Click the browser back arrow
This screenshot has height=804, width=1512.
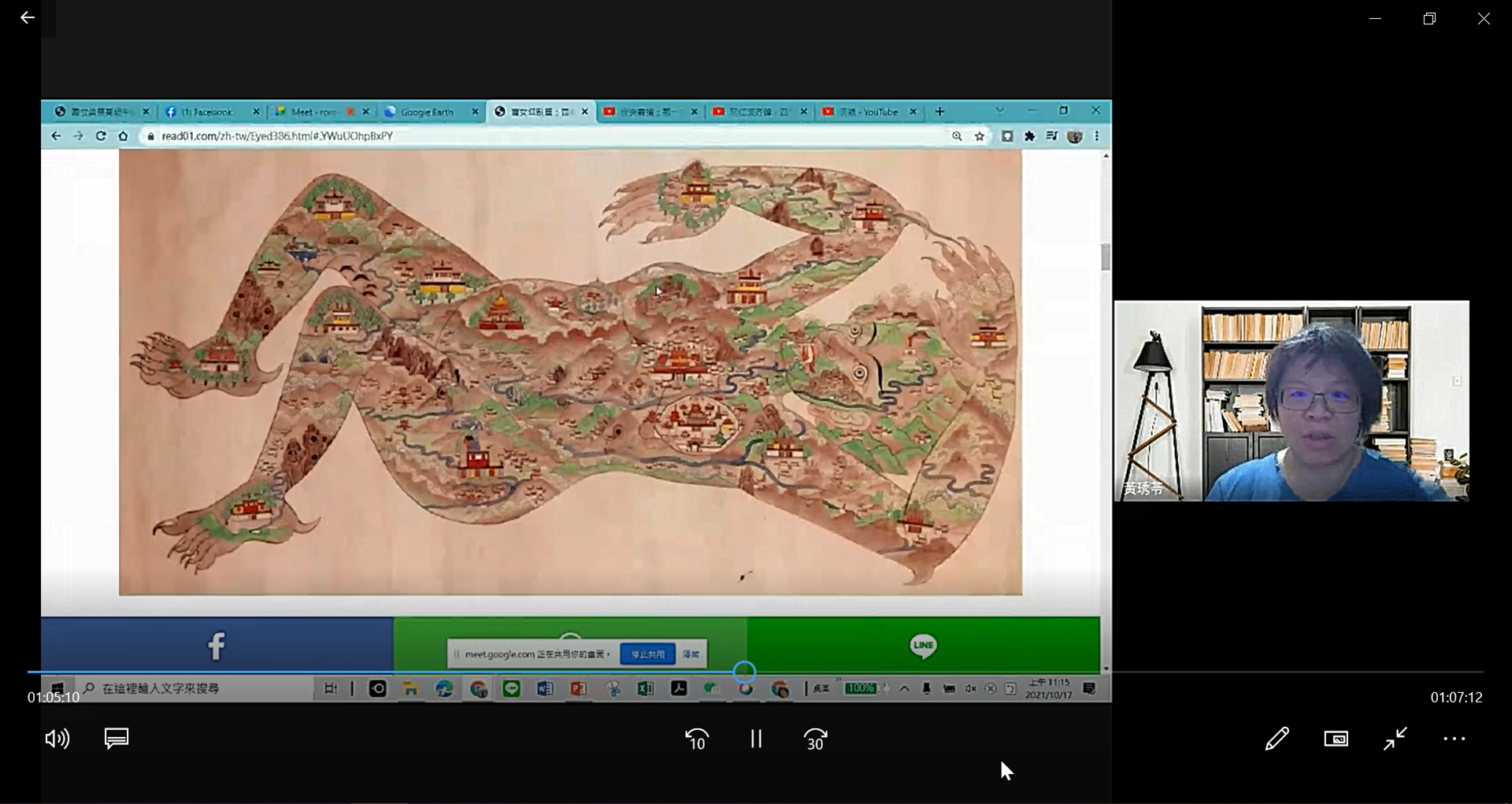(x=56, y=136)
